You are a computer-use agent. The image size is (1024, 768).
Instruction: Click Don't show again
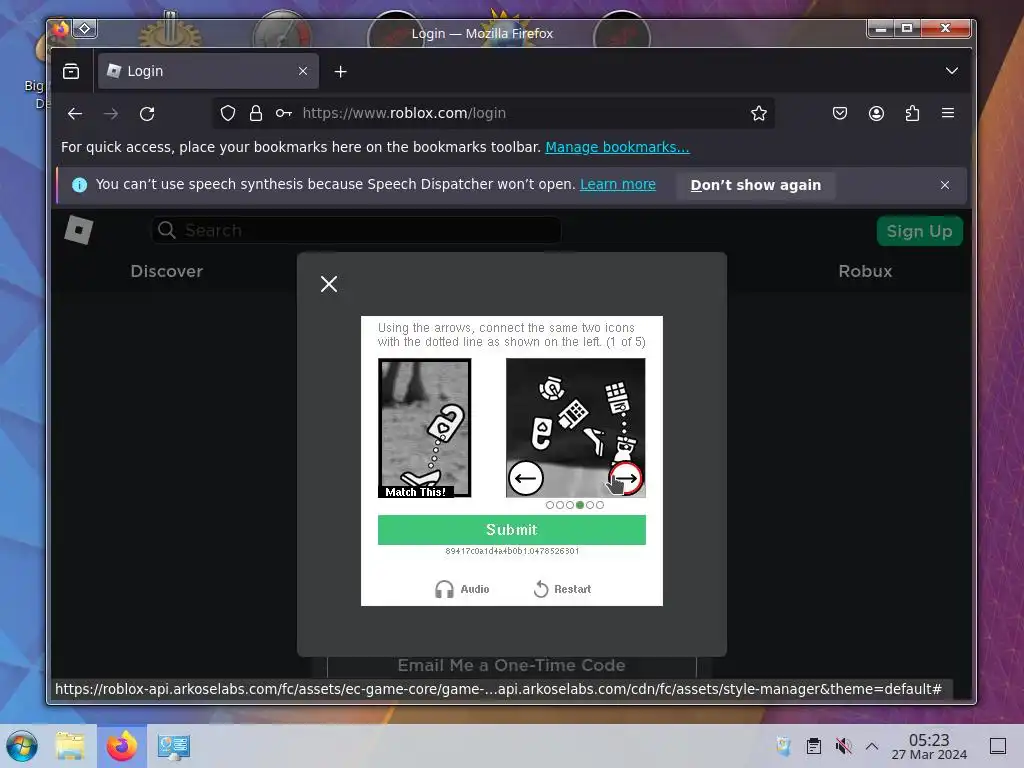click(x=756, y=185)
